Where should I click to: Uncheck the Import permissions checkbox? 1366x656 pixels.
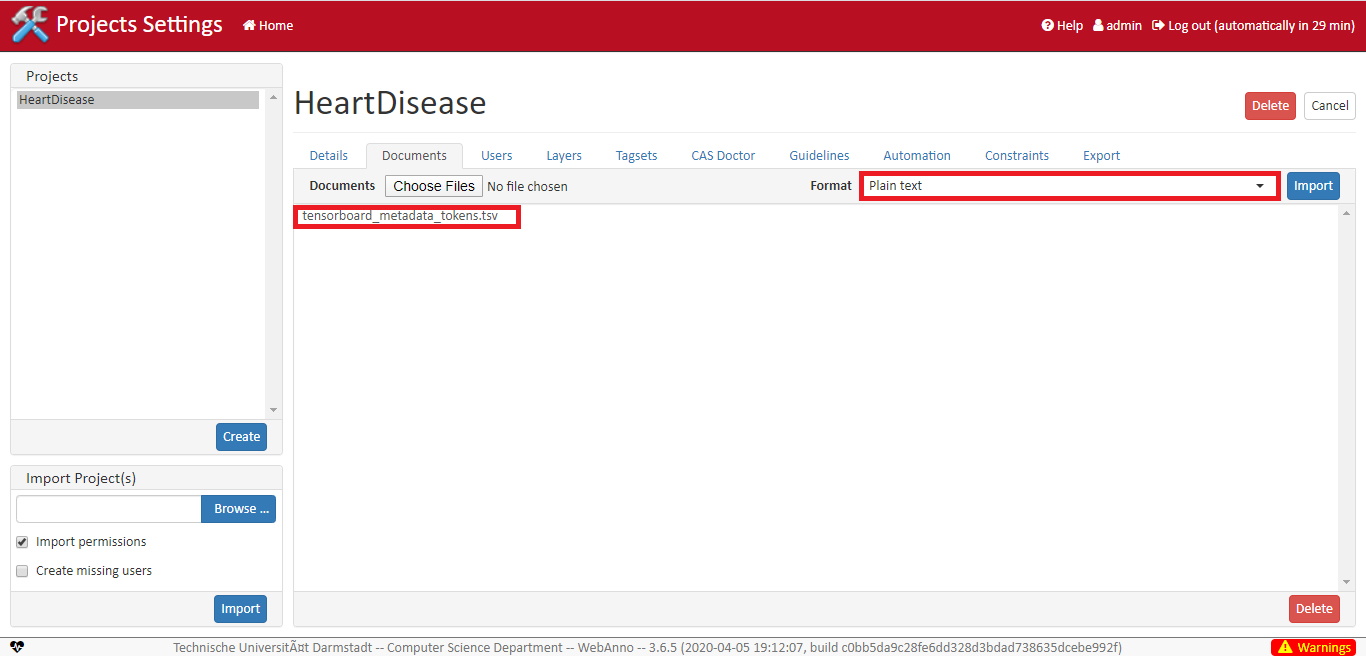tap(21, 541)
